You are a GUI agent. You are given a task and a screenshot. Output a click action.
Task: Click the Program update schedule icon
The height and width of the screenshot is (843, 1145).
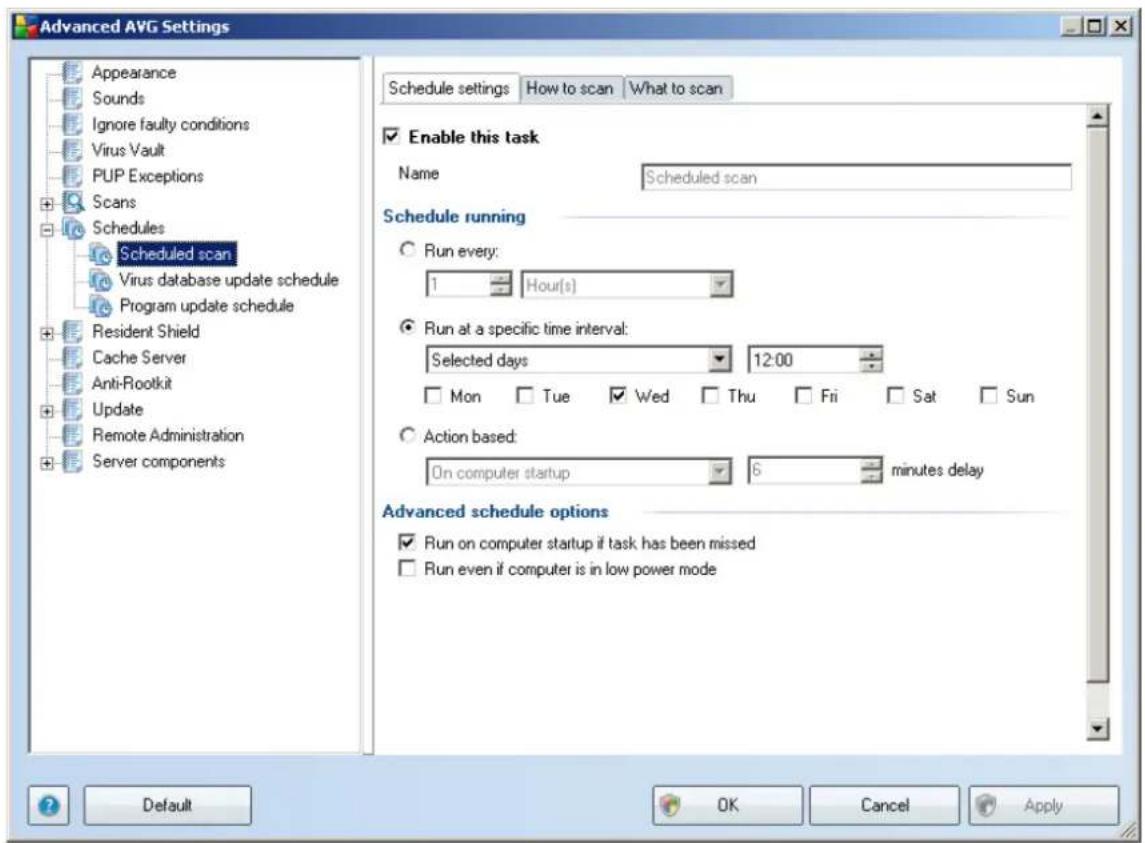(x=101, y=306)
